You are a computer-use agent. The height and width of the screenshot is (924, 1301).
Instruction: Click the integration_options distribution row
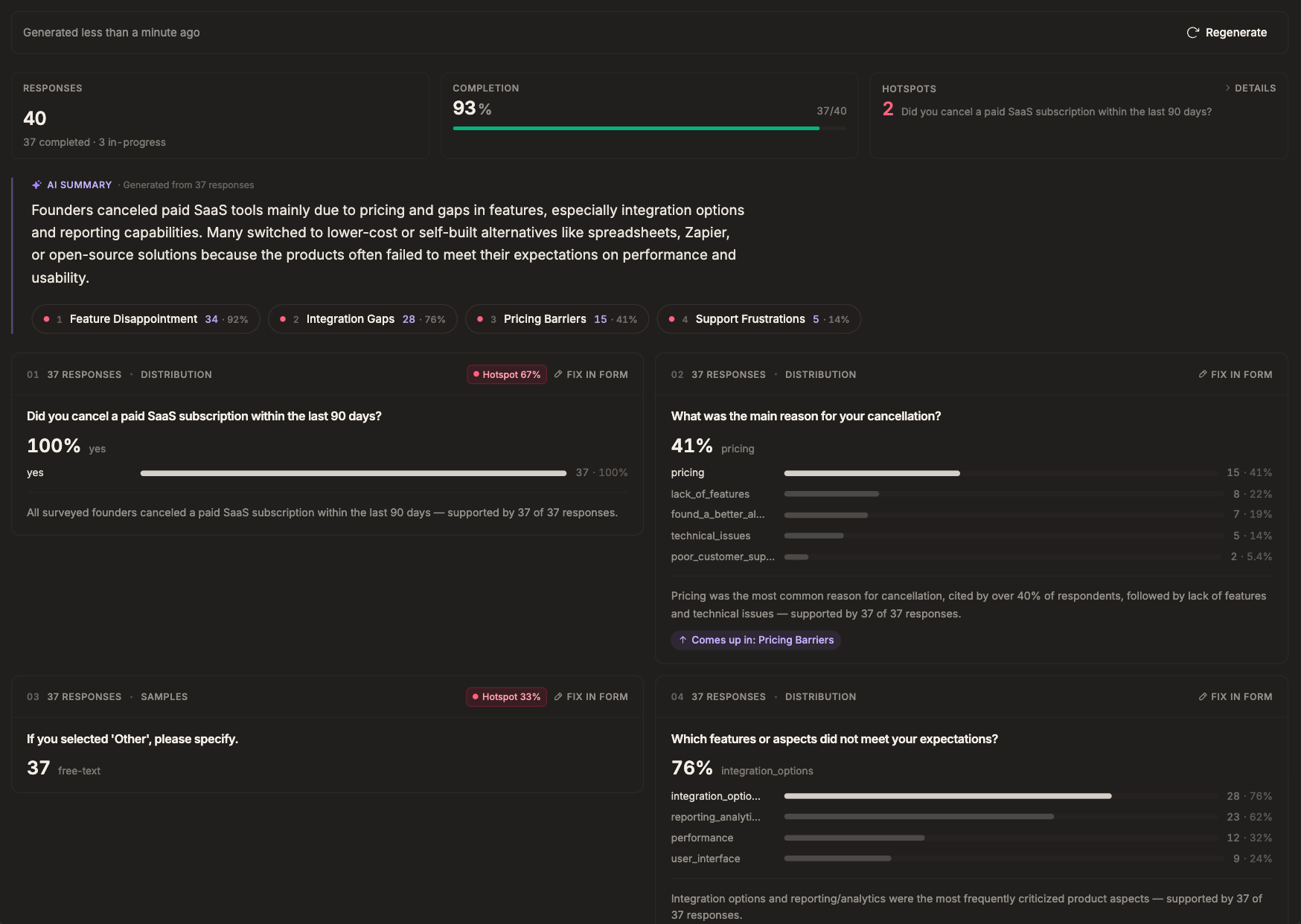(971, 796)
